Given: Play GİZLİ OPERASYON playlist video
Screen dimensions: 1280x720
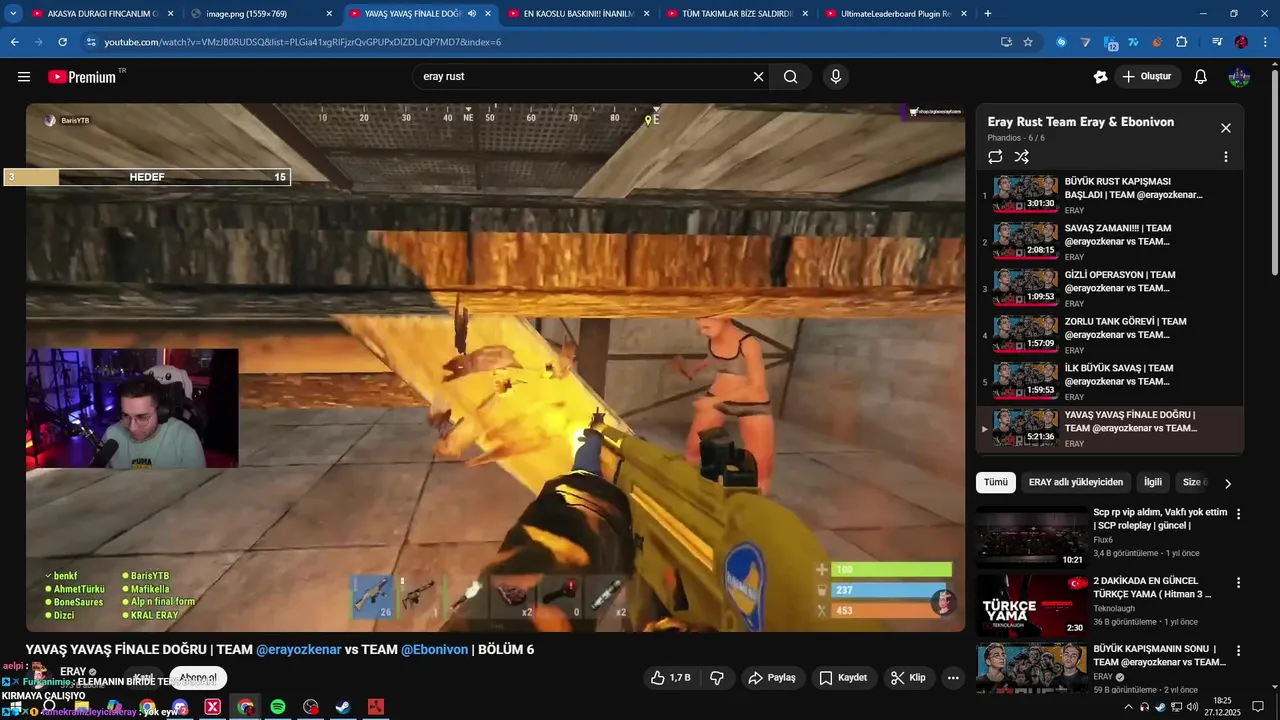Looking at the screenshot, I should [x=1110, y=288].
